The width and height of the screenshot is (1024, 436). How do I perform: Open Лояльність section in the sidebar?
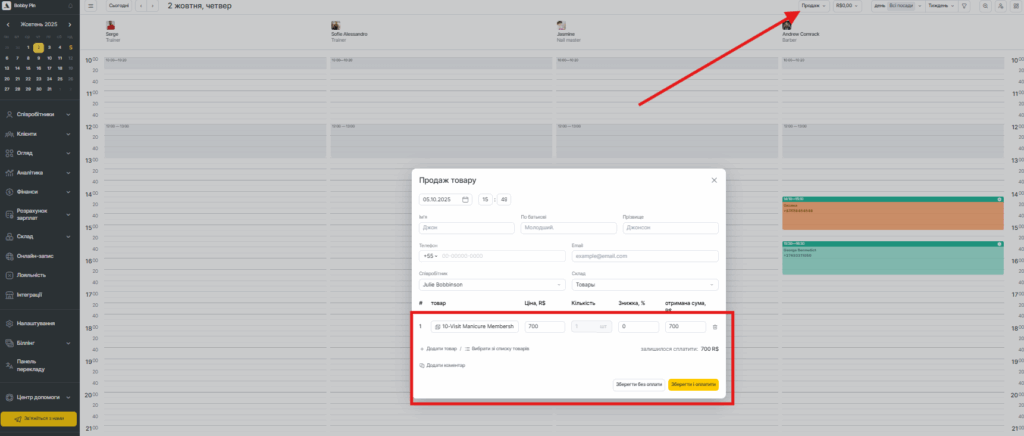pos(39,274)
